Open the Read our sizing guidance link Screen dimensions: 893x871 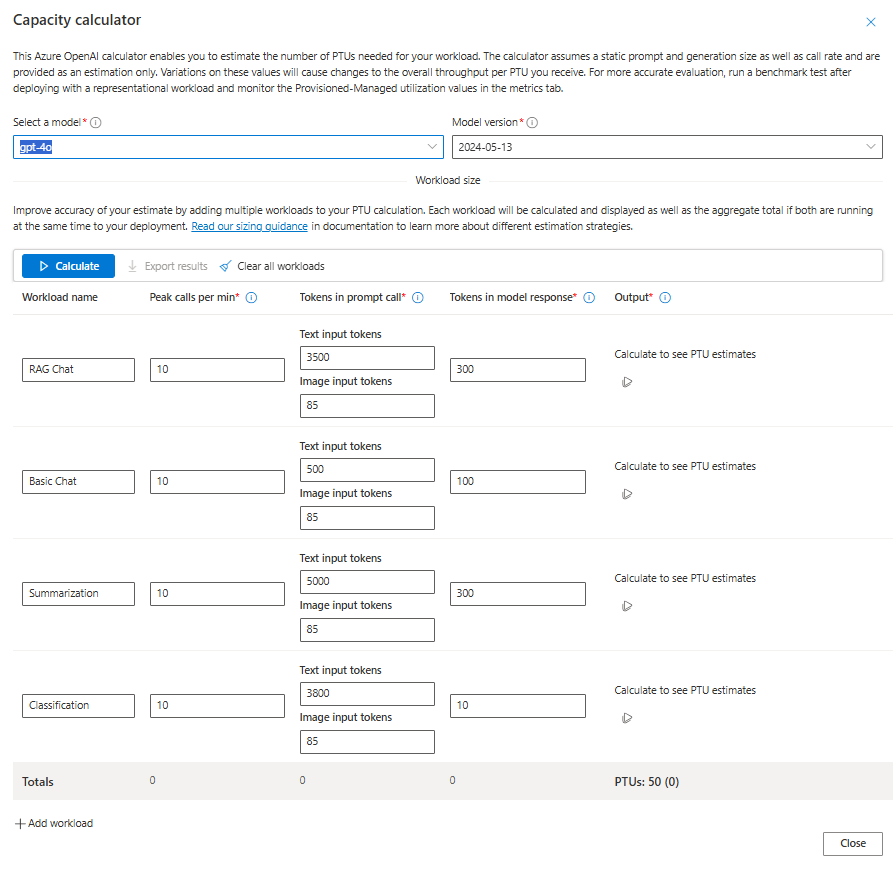tap(250, 226)
